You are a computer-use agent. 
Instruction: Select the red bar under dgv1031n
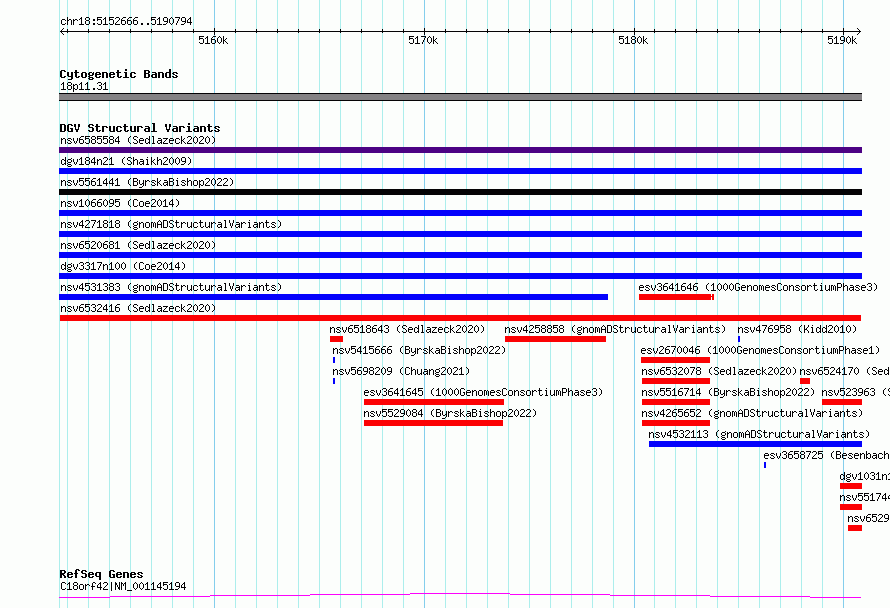[851, 486]
